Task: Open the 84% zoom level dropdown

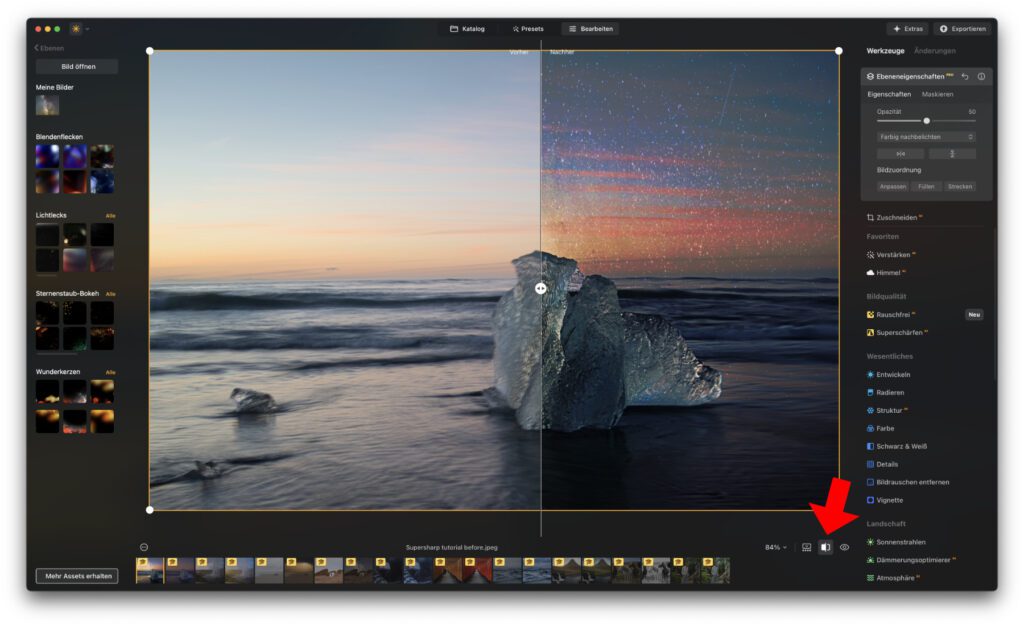Action: click(x=775, y=547)
